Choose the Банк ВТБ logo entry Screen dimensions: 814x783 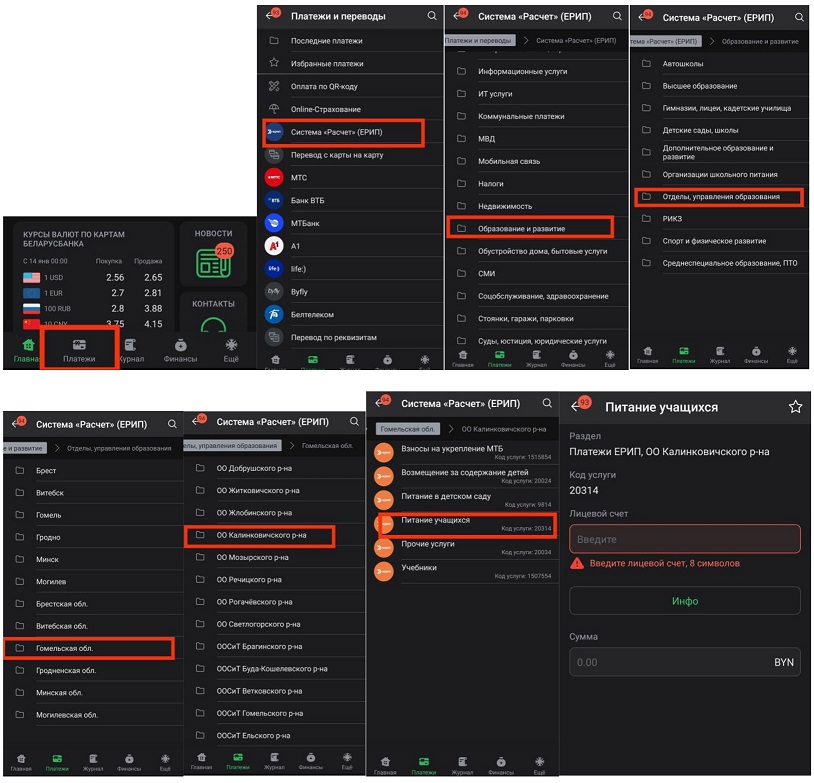pyautogui.click(x=273, y=200)
